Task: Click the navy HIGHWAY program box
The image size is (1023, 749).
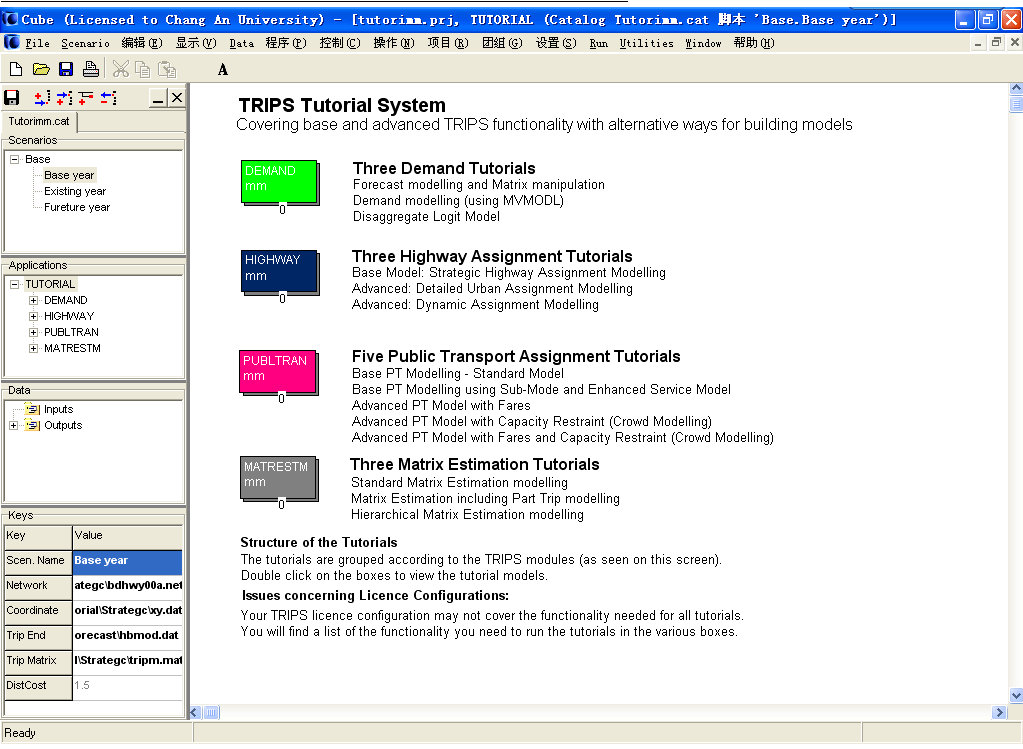Action: [x=279, y=271]
